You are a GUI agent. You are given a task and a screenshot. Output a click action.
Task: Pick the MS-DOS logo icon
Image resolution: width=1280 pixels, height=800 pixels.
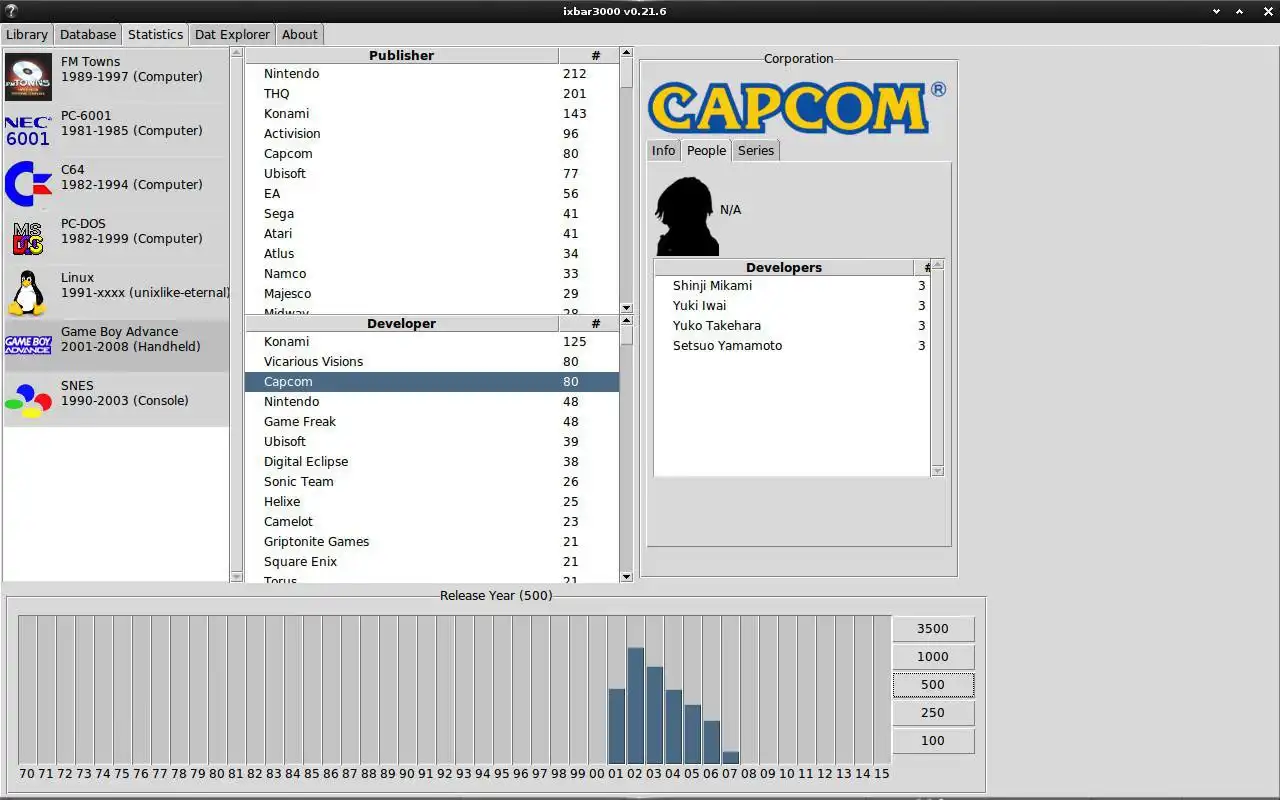28,239
